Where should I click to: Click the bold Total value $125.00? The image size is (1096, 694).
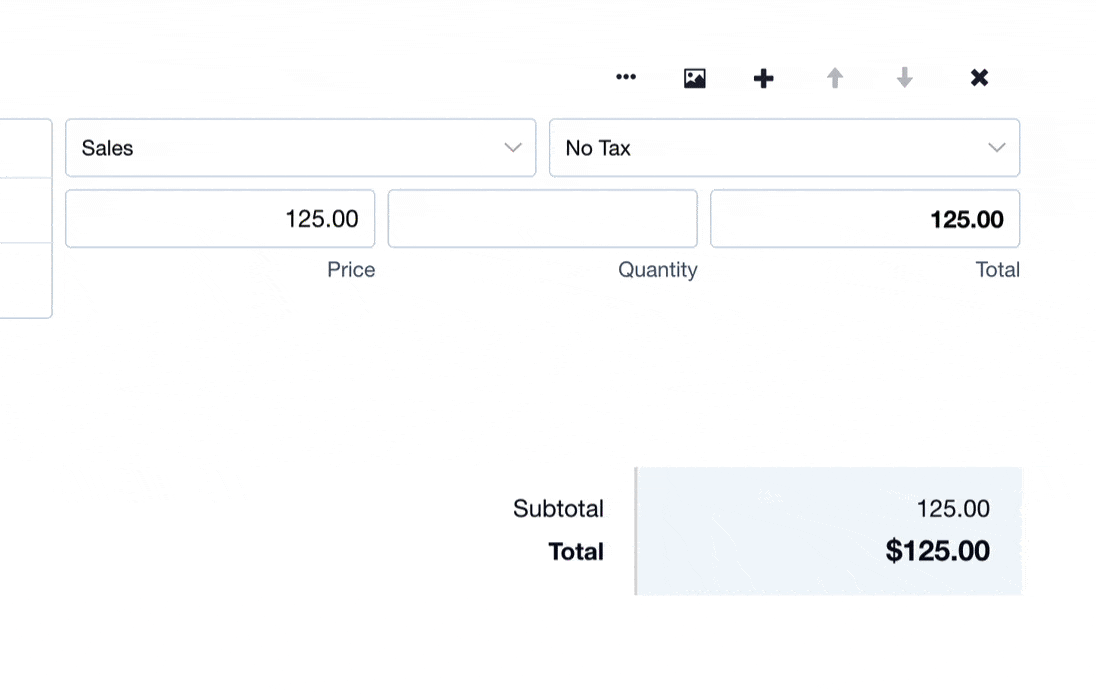[937, 551]
